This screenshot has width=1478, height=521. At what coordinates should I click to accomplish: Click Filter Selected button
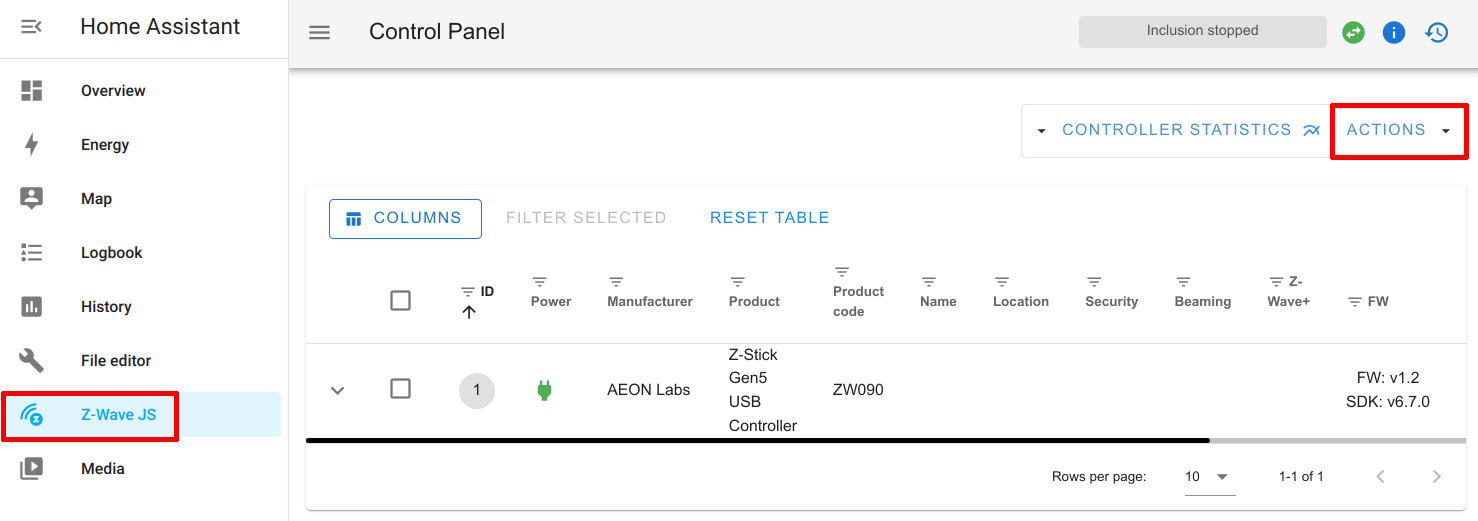pos(586,218)
